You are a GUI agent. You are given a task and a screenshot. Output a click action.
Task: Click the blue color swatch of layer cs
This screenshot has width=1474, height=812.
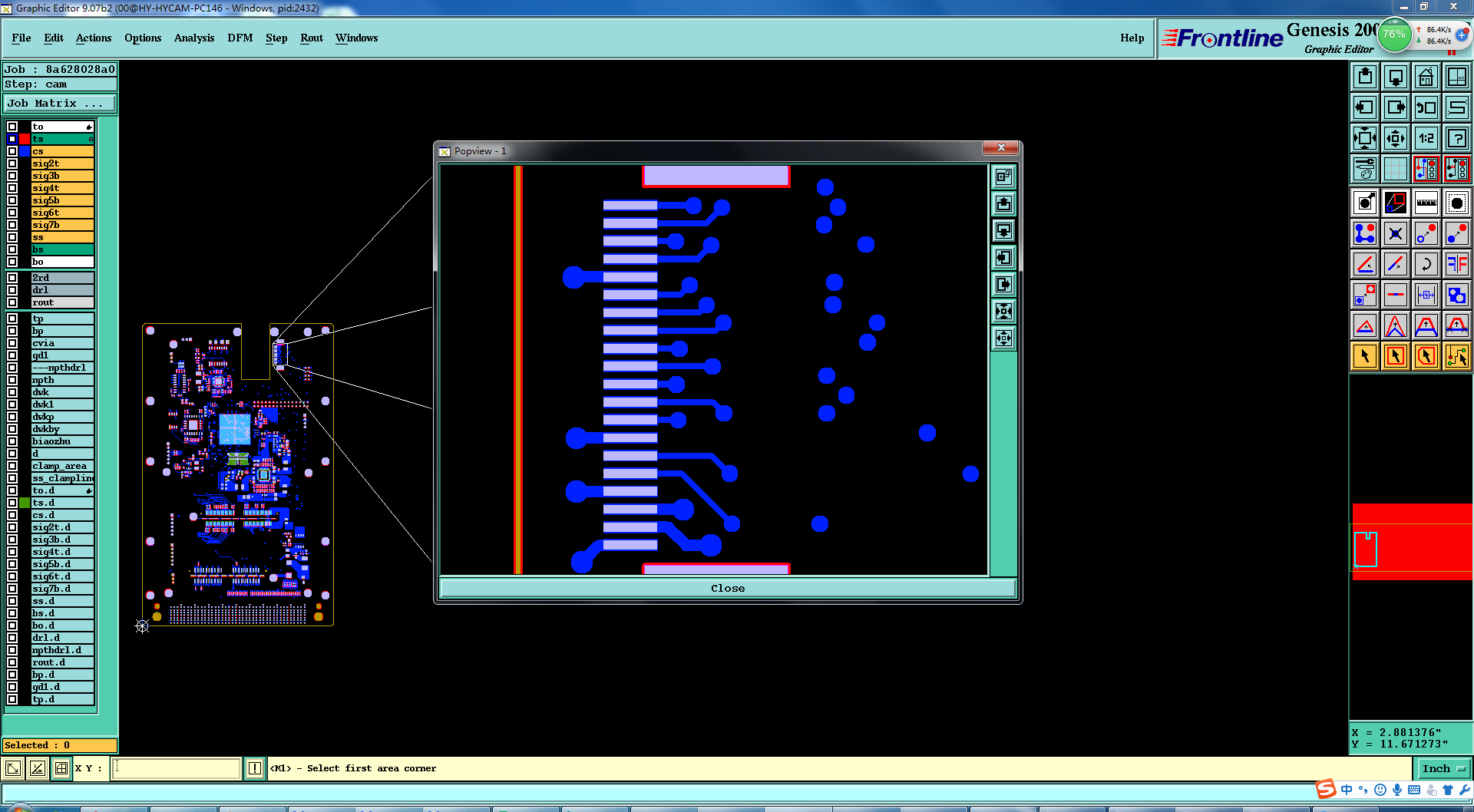click(x=25, y=151)
